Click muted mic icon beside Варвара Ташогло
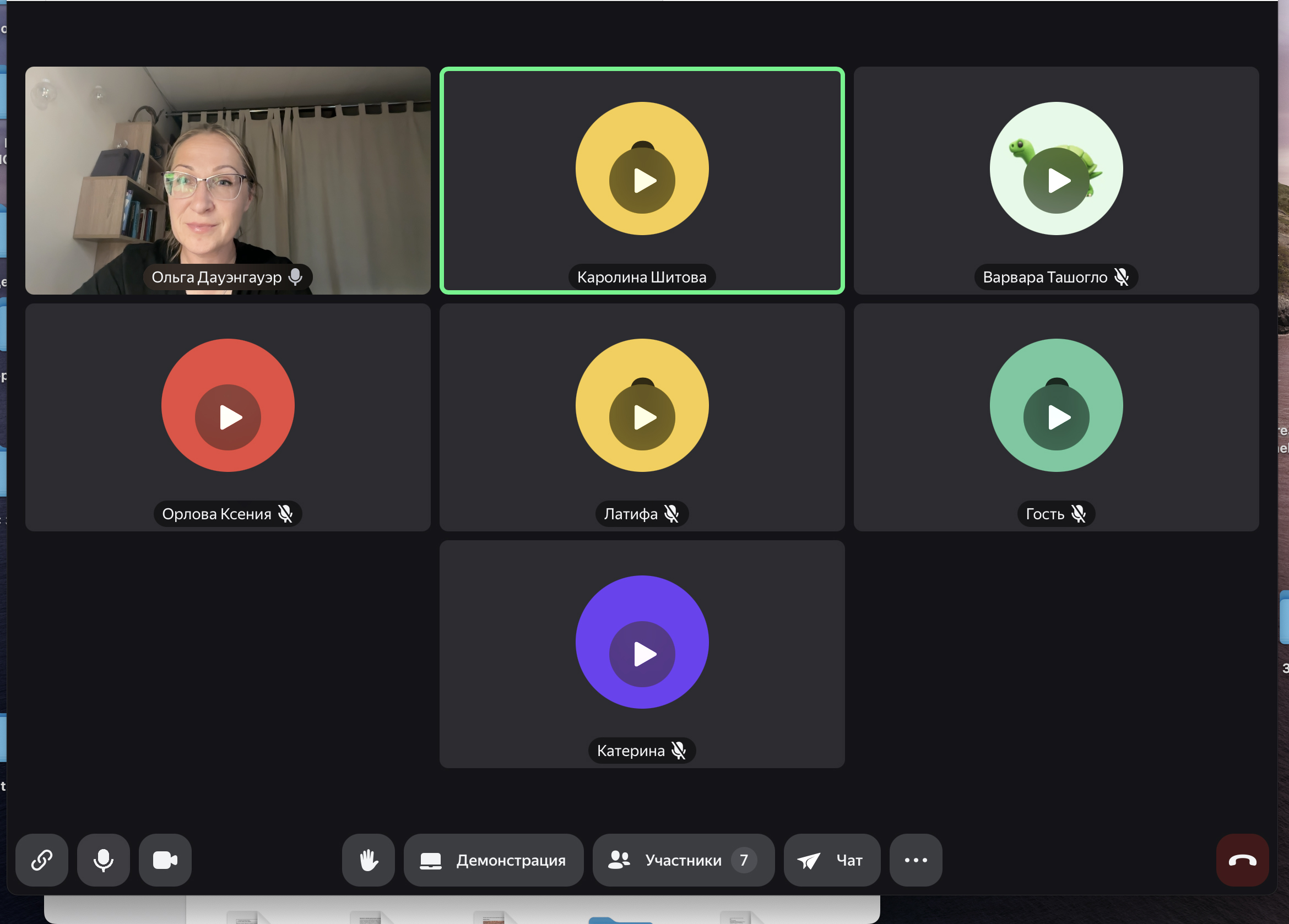1289x924 pixels. (1122, 277)
